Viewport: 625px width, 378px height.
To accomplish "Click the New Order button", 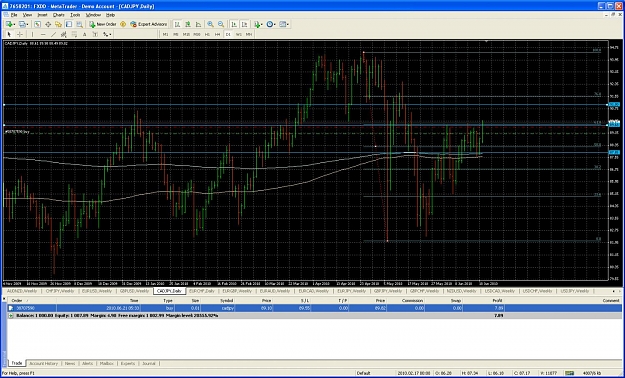I will click(x=102, y=24).
